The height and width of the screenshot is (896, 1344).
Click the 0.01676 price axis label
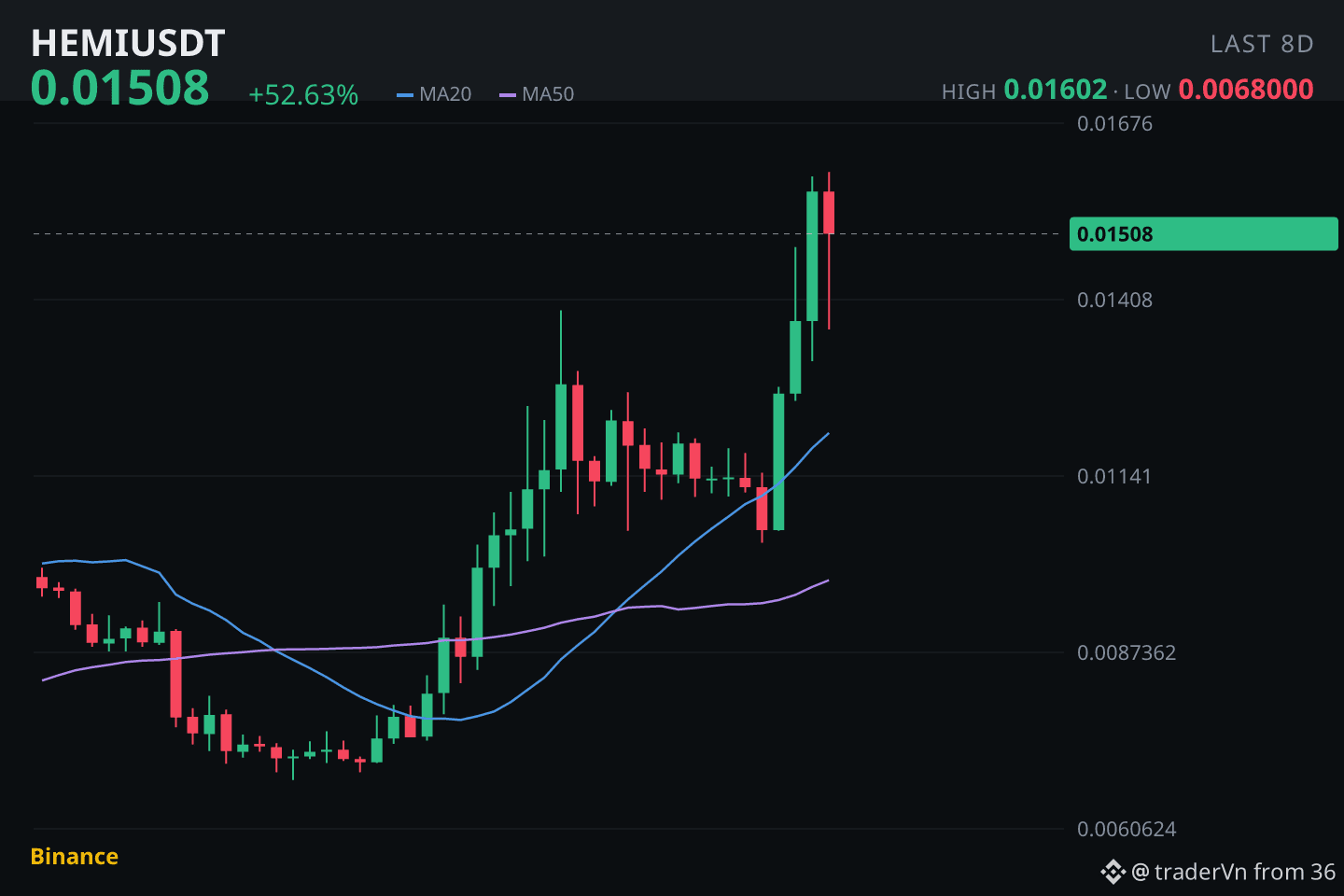pyautogui.click(x=1114, y=123)
